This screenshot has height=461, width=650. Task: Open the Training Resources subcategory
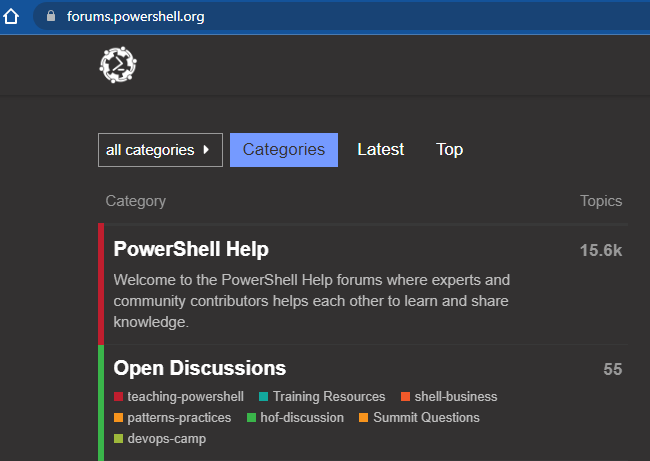pyautogui.click(x=328, y=397)
